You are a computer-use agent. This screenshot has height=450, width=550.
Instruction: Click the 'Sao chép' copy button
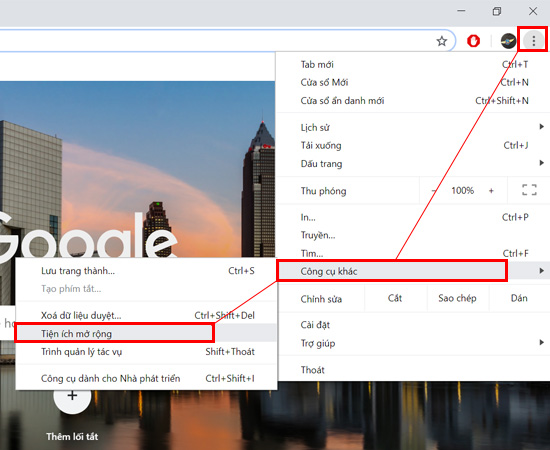(x=457, y=298)
